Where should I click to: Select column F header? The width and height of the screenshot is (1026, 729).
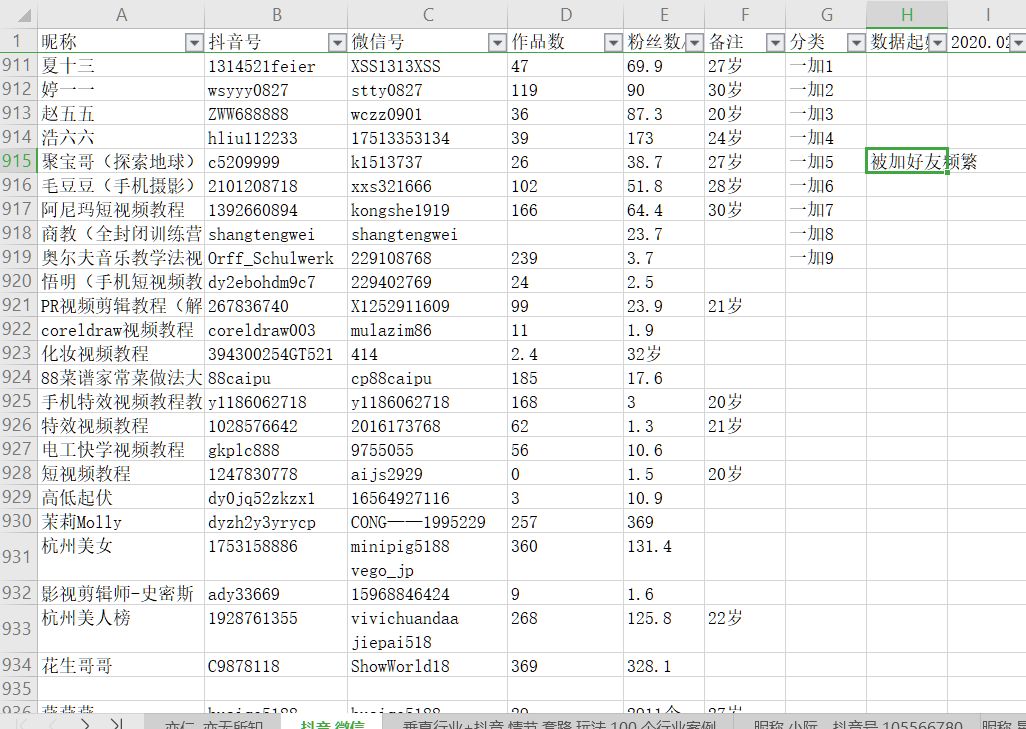click(x=745, y=14)
